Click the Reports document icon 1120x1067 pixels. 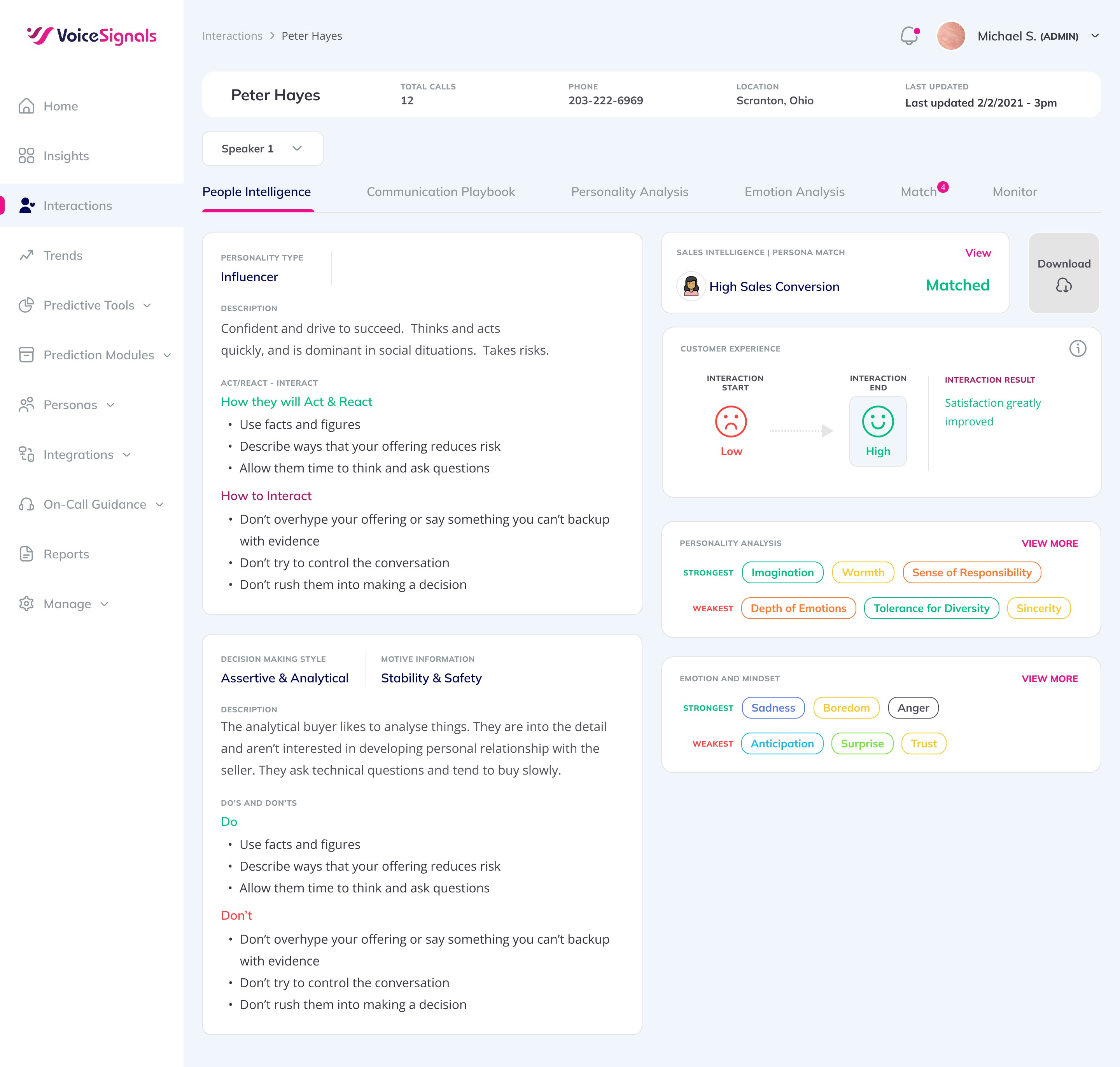[x=26, y=554]
